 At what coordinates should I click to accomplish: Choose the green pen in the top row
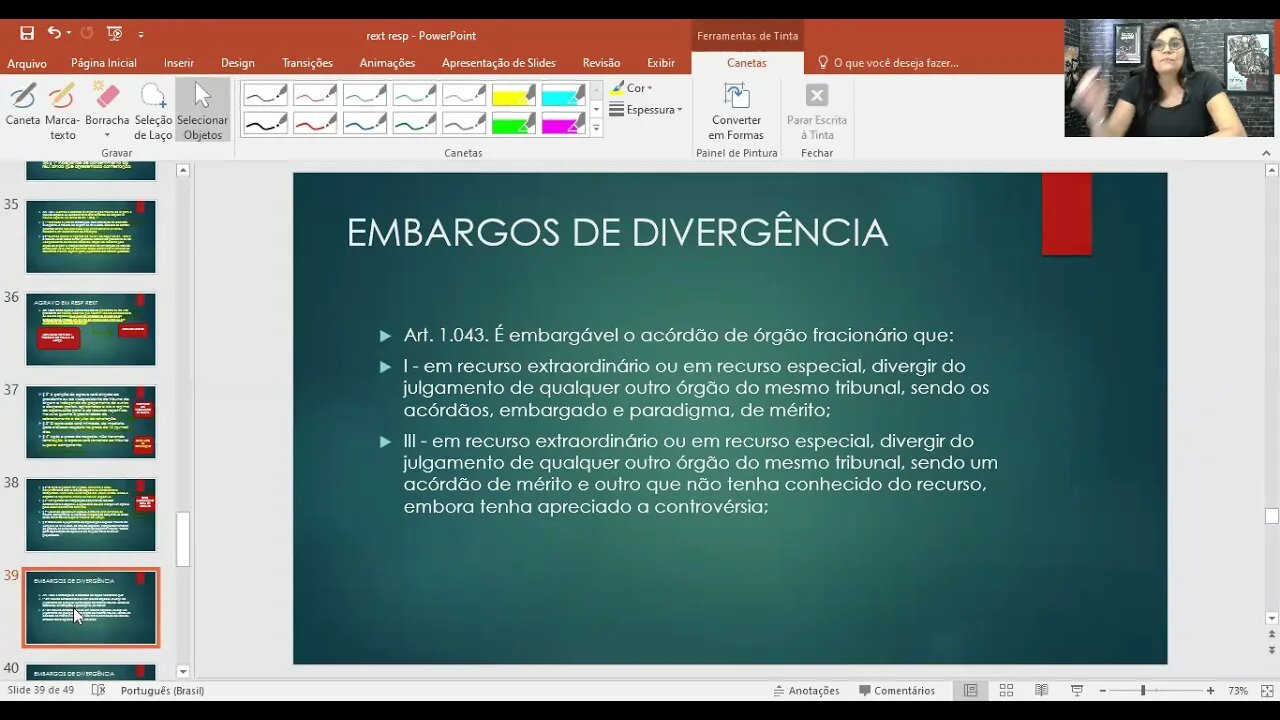pyautogui.click(x=415, y=96)
